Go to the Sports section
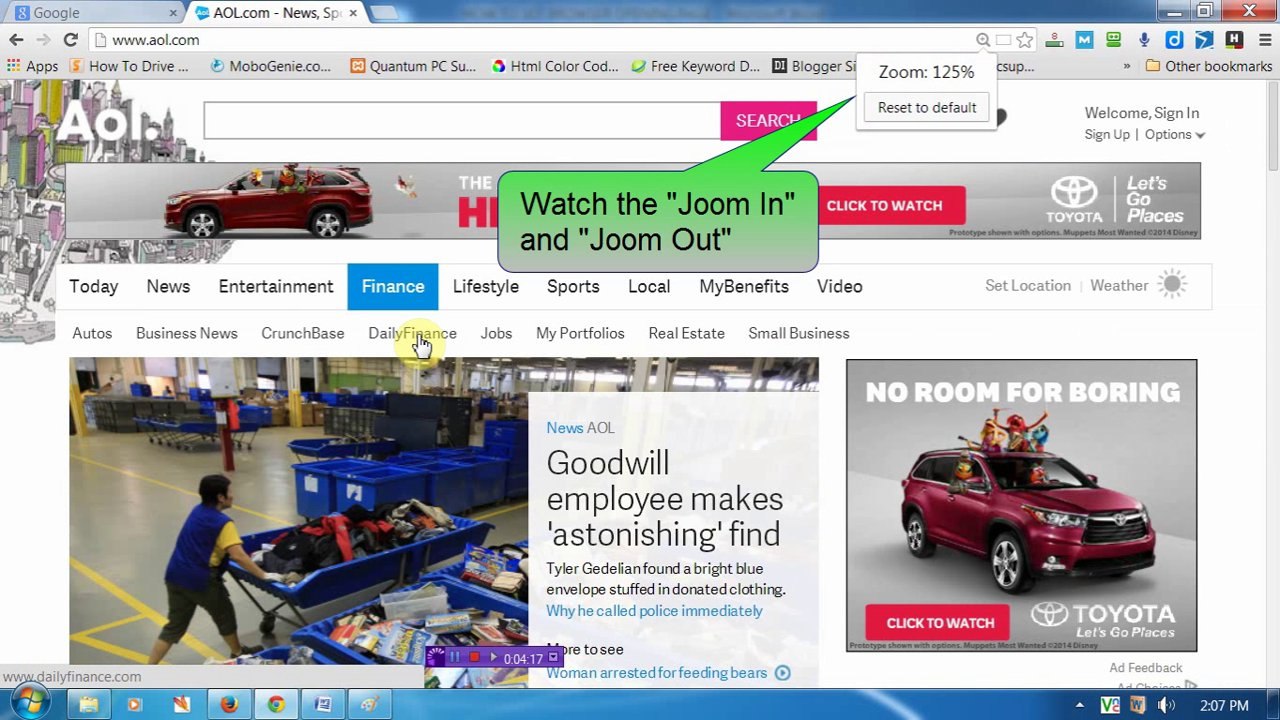The image size is (1280, 720). coord(573,287)
